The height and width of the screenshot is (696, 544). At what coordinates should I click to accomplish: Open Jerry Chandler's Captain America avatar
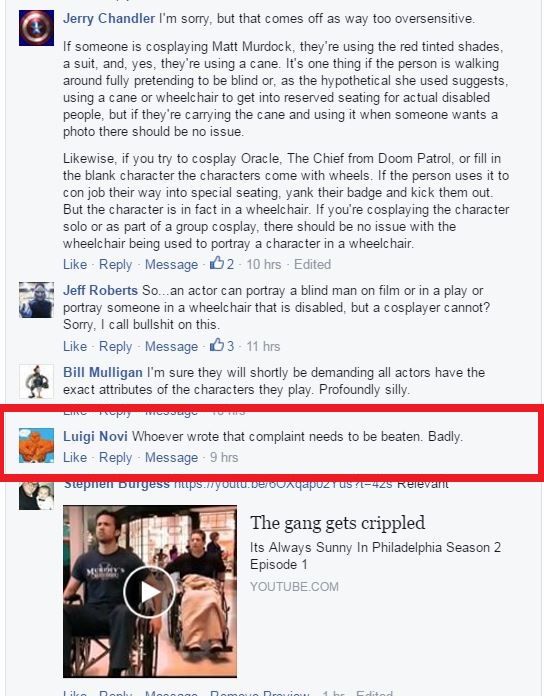click(36, 28)
